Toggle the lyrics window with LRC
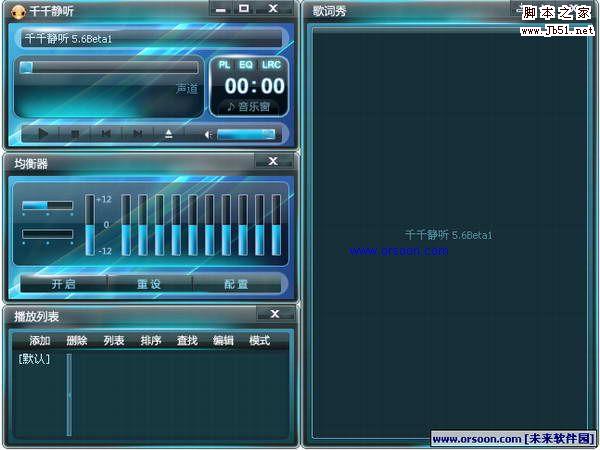 pyautogui.click(x=271, y=65)
